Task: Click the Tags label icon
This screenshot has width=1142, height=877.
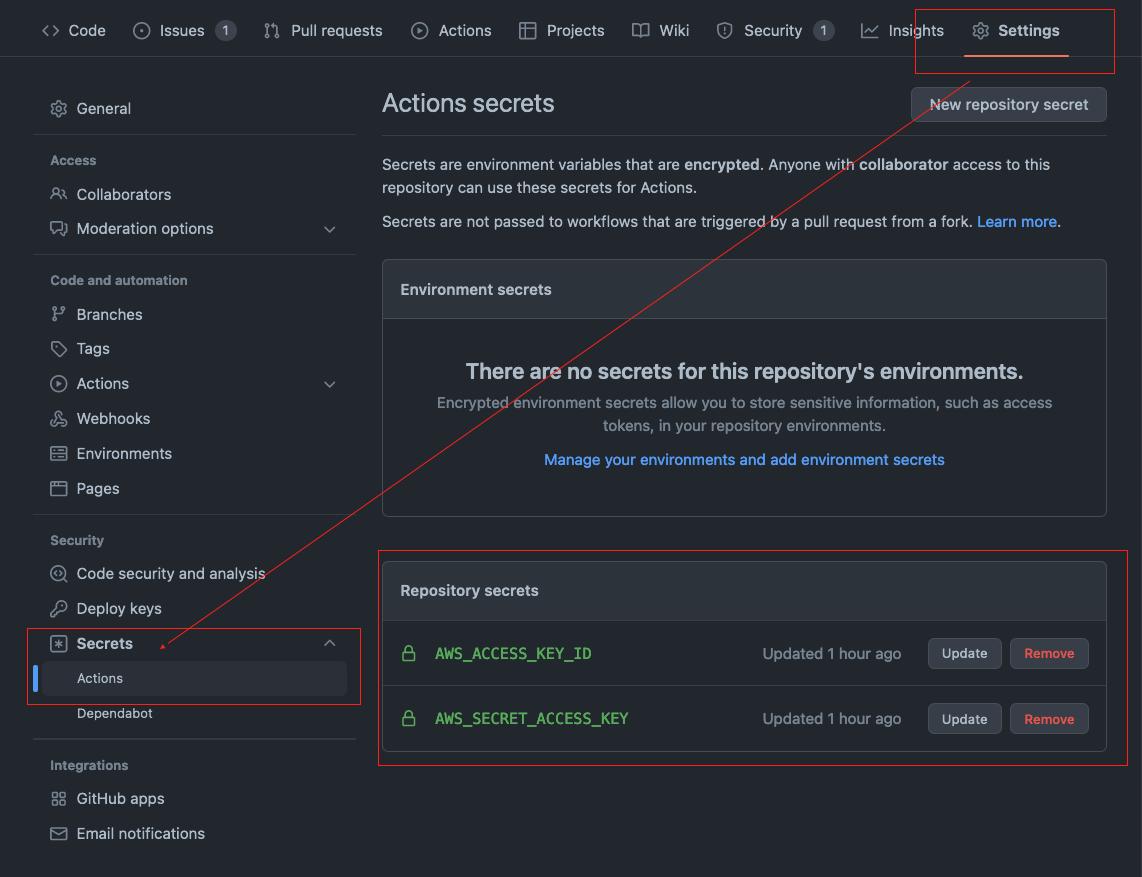Action: [x=58, y=349]
